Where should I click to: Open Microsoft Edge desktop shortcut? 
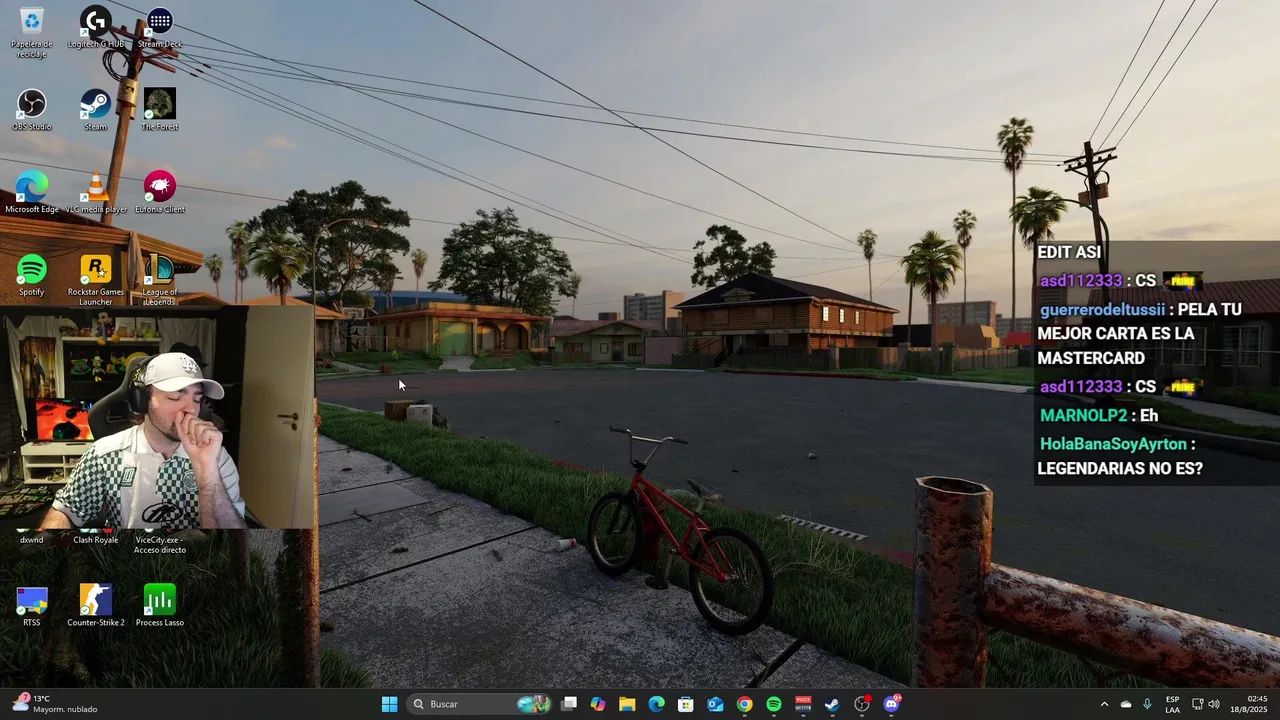click(x=31, y=192)
